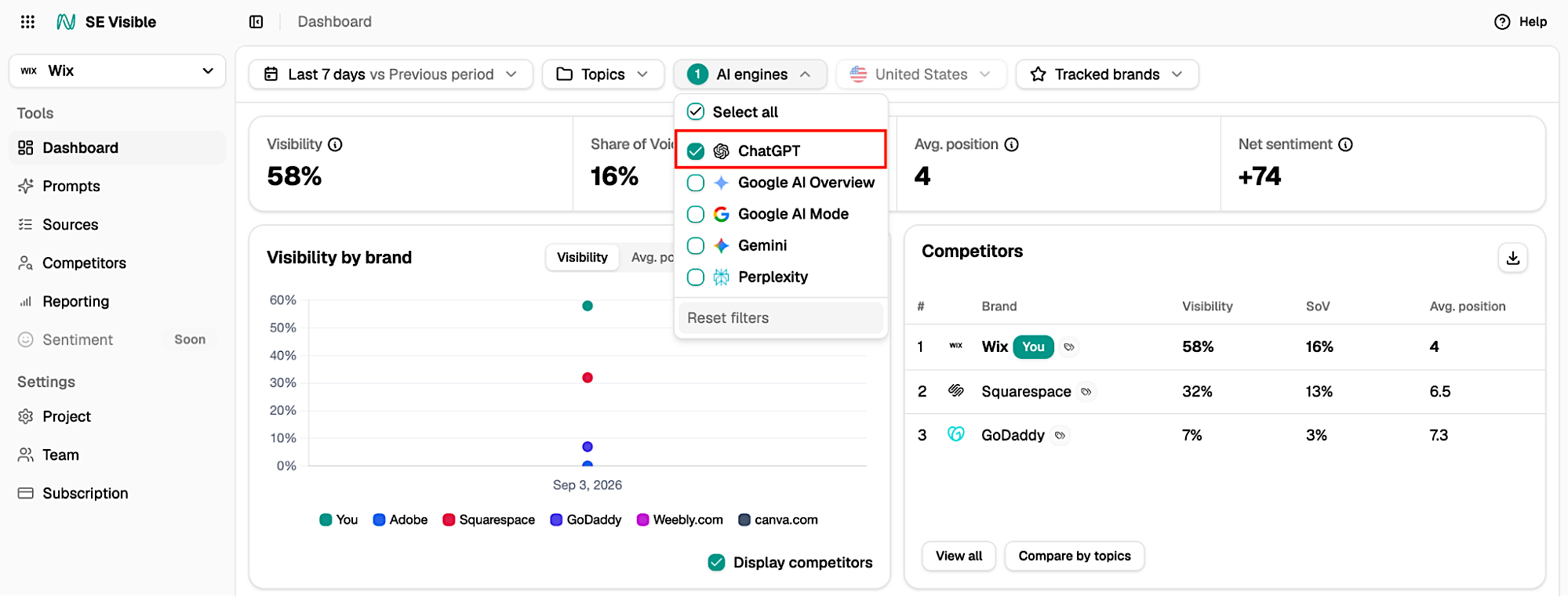Screen dimensions: 1568x598
Task: Click Reset filters in the dropdown
Action: (780, 318)
